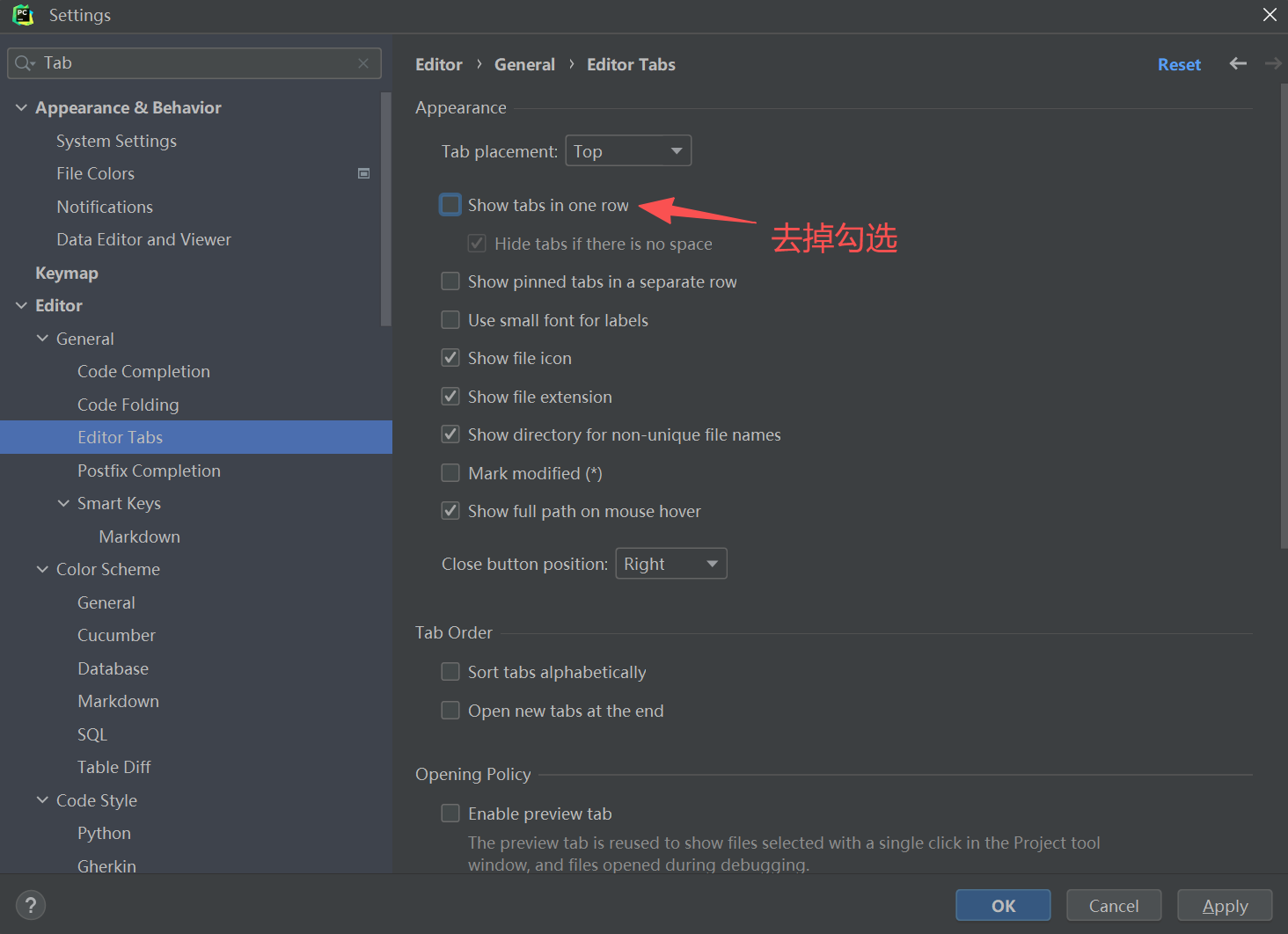Select Data Editor and Viewer

coord(143,239)
